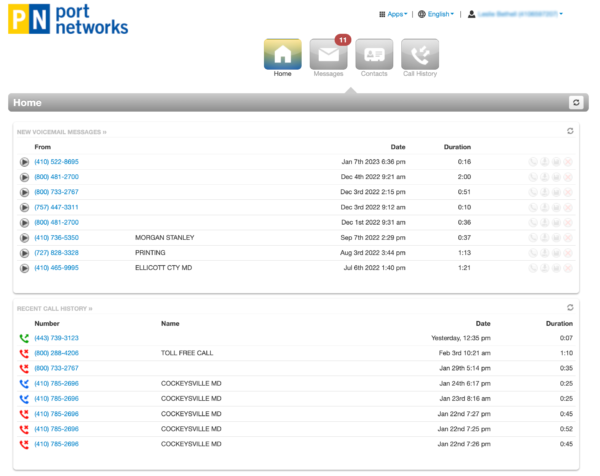
Task: Play voicemail from (410) 522-8695
Action: coord(24,162)
